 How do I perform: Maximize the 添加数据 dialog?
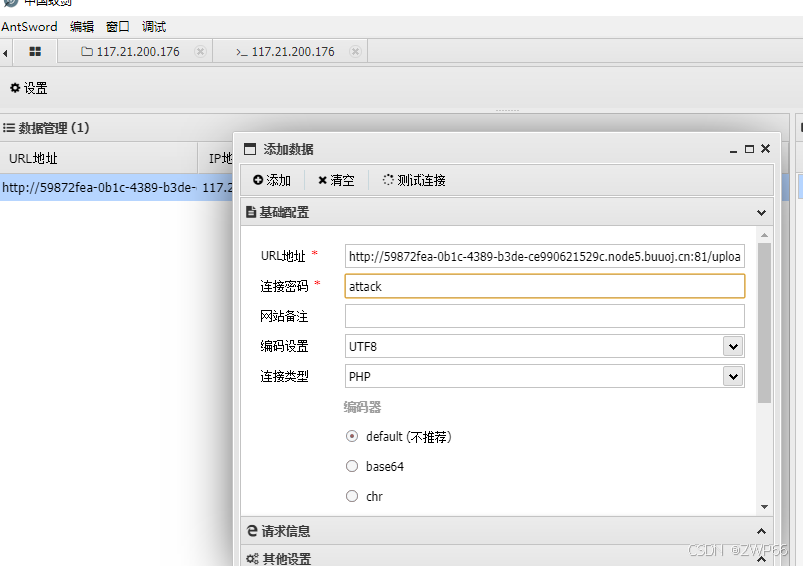pyautogui.click(x=749, y=149)
